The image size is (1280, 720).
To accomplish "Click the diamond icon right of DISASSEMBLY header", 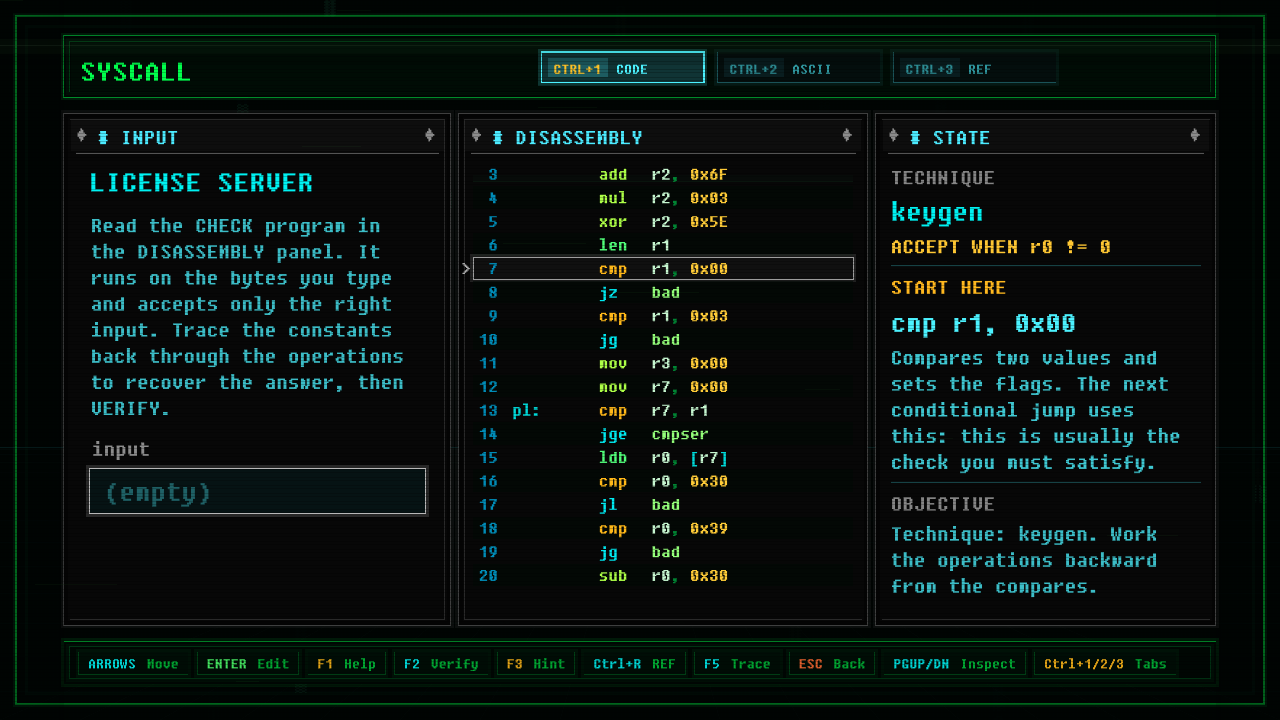I will tap(847, 136).
